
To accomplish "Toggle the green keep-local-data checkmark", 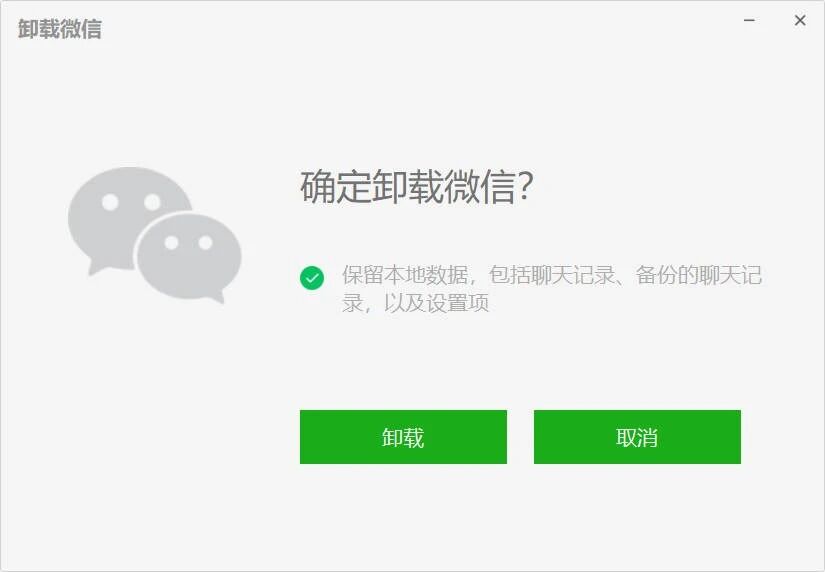I will tap(312, 278).
